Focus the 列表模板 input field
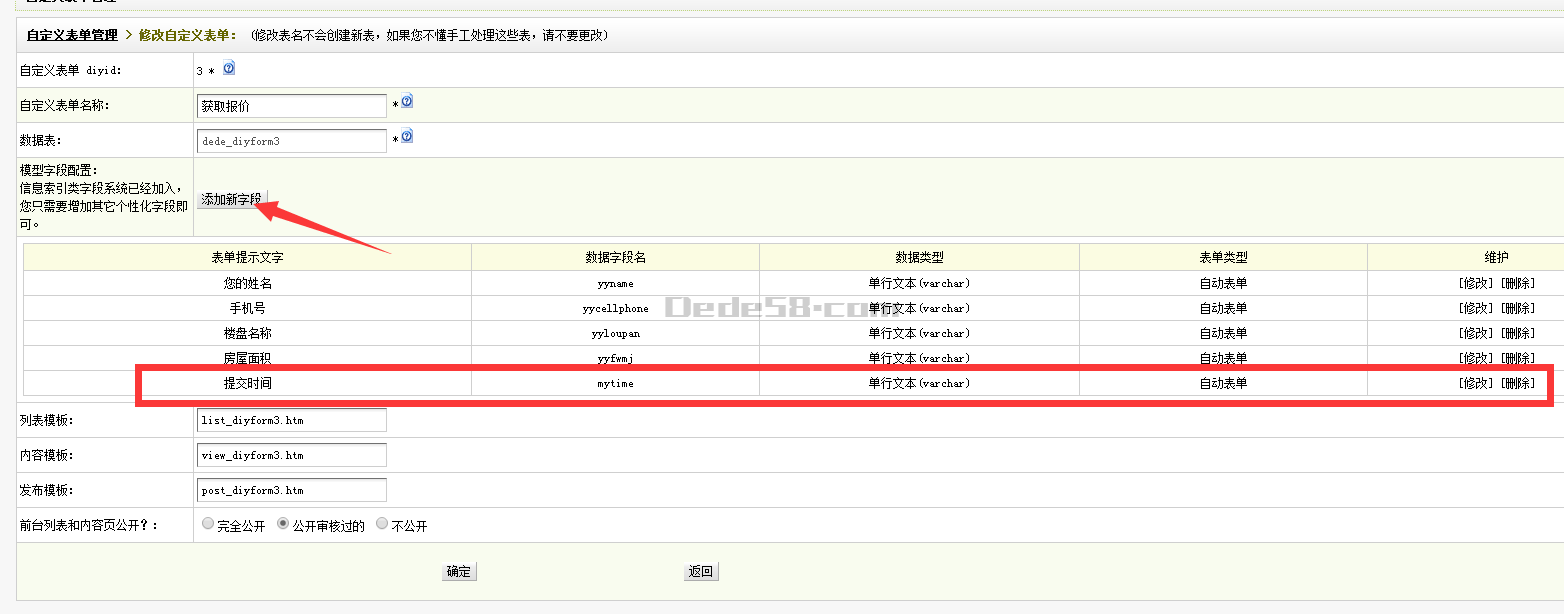1564x614 pixels. pos(292,420)
